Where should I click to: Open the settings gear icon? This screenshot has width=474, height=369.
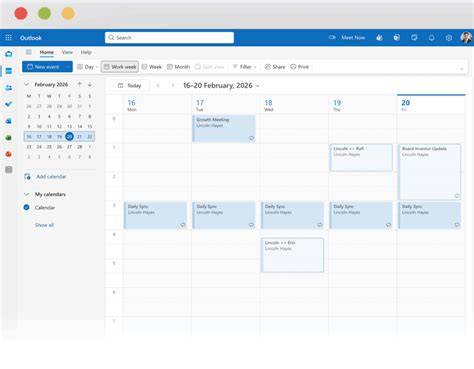(449, 38)
